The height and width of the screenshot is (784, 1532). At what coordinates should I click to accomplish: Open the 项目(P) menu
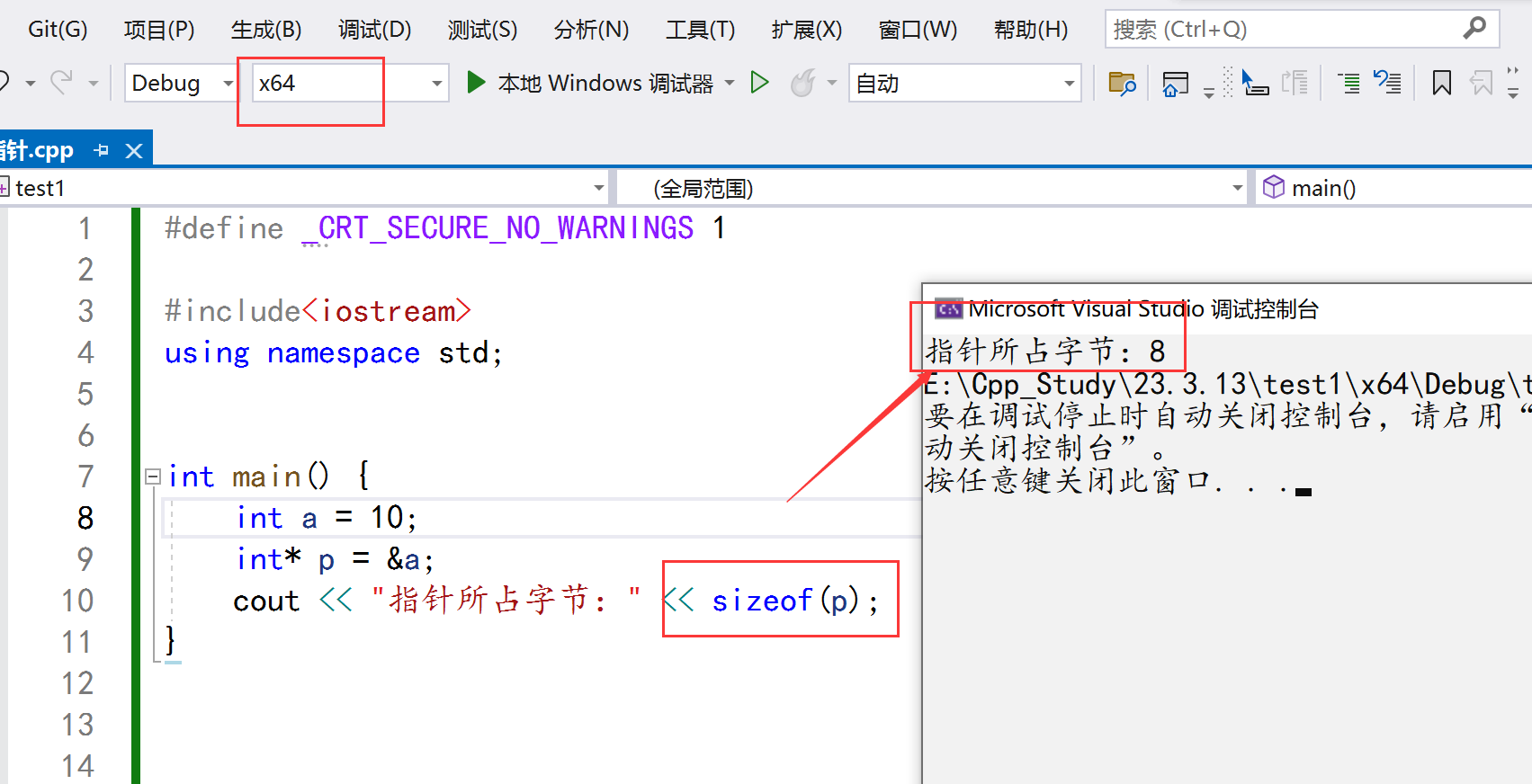159,29
